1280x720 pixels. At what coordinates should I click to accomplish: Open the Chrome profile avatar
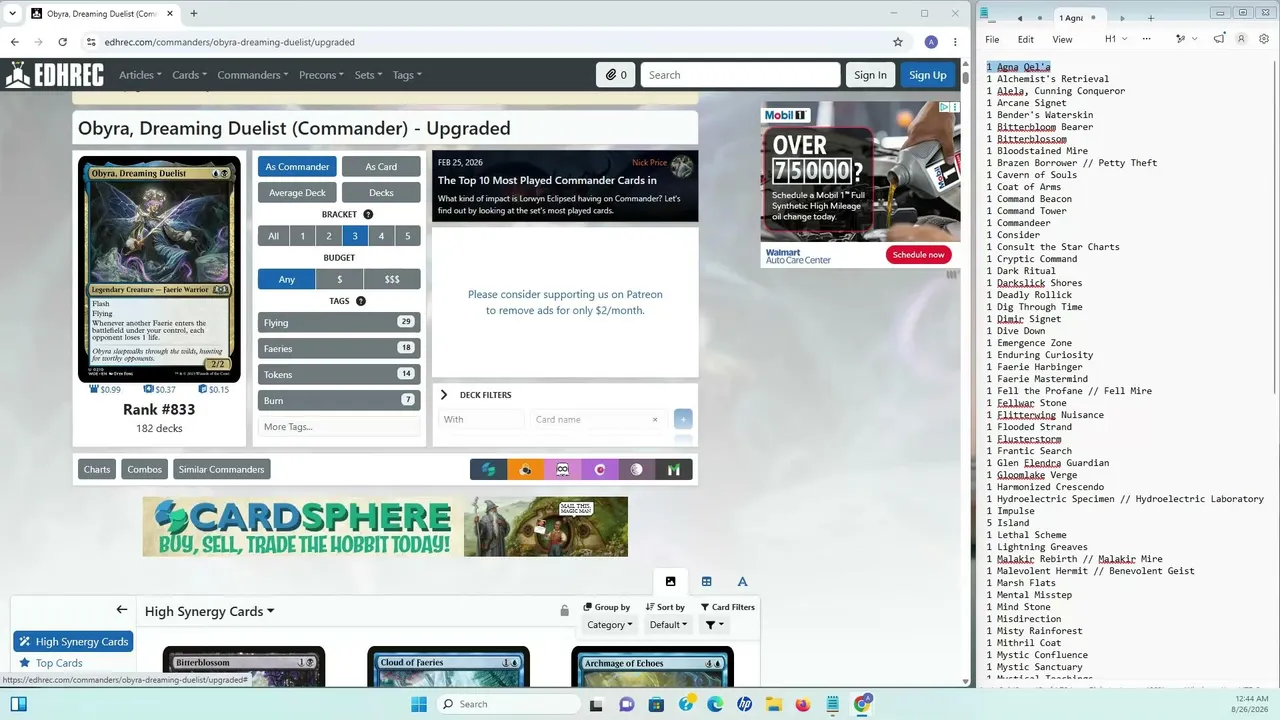click(x=931, y=42)
